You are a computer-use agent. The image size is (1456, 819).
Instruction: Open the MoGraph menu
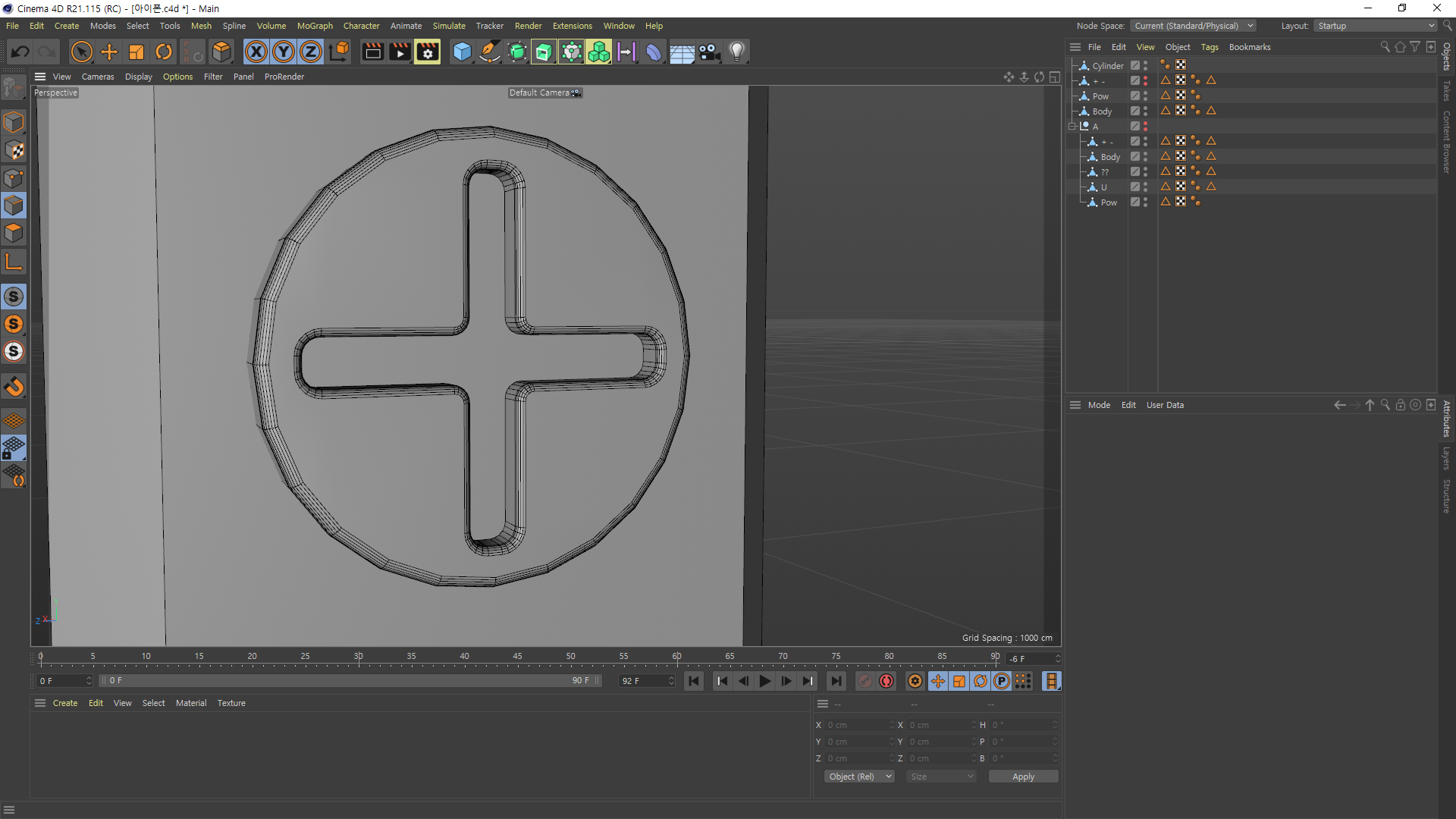pos(315,26)
